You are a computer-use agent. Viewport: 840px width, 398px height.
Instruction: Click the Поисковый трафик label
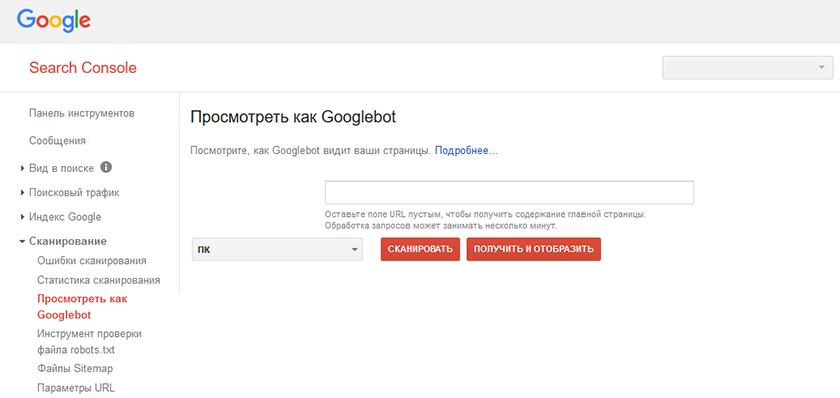coord(74,193)
